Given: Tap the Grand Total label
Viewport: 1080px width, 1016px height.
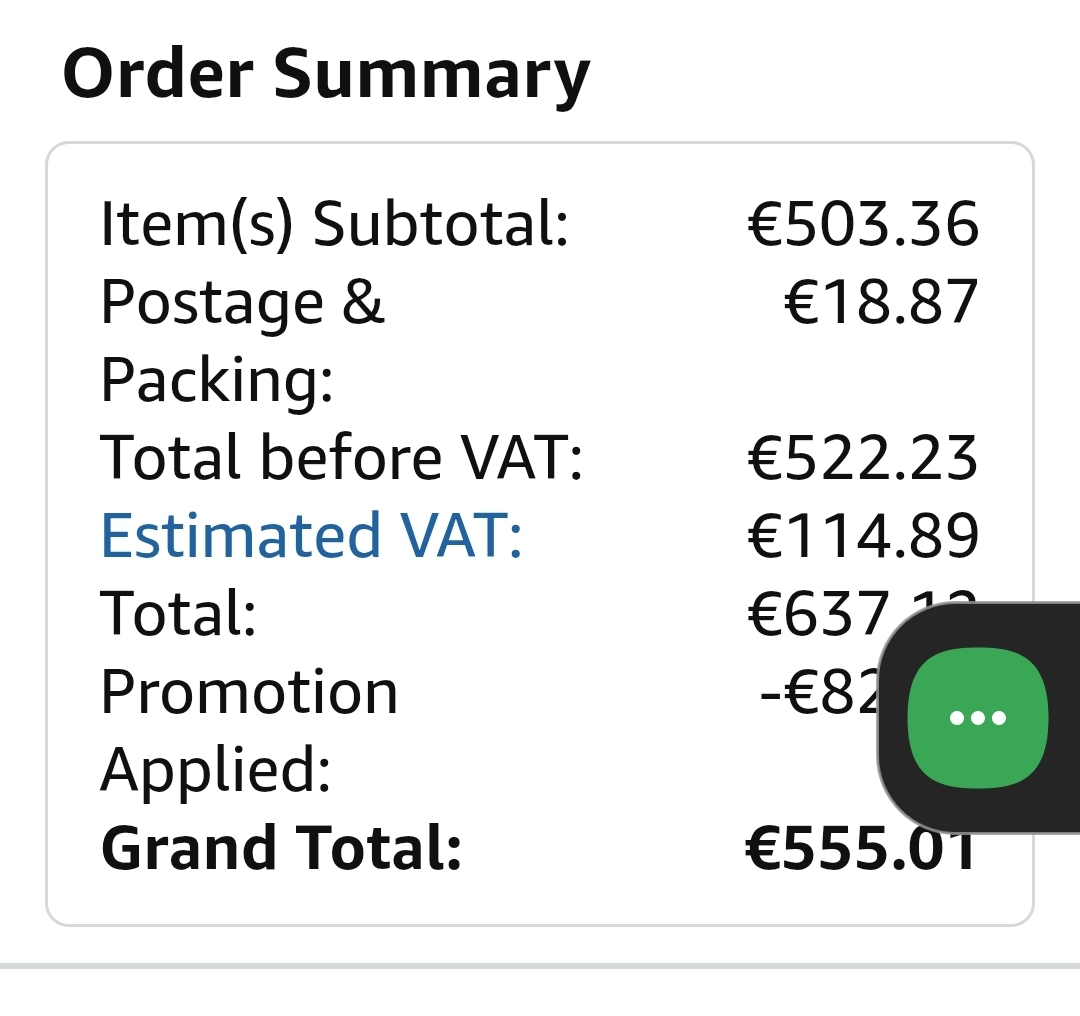Looking at the screenshot, I should pyautogui.click(x=281, y=848).
